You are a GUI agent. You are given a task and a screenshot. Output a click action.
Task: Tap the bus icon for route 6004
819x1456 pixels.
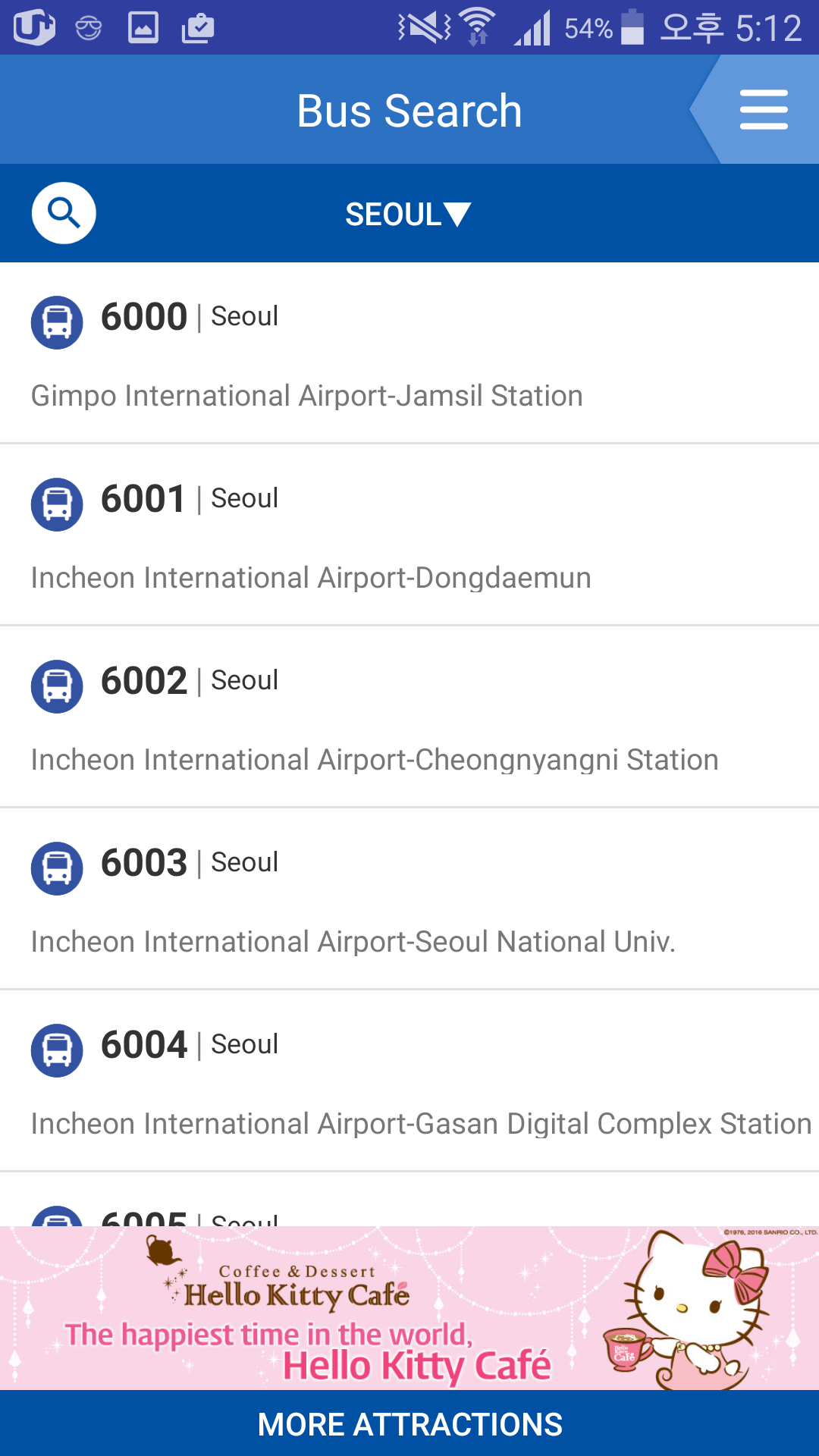[57, 1050]
